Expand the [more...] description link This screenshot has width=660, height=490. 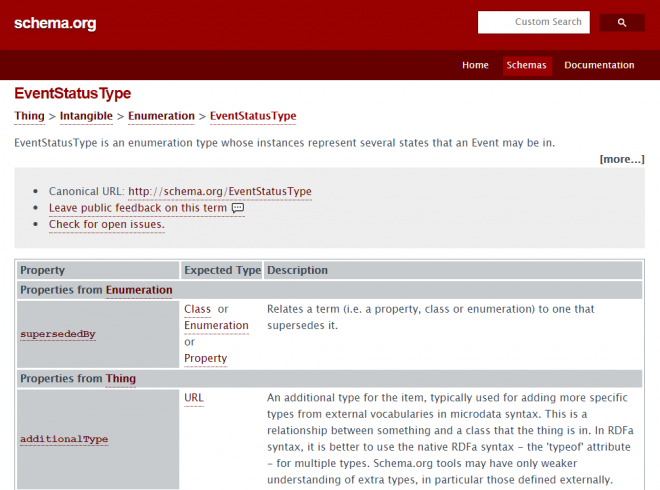(622, 159)
